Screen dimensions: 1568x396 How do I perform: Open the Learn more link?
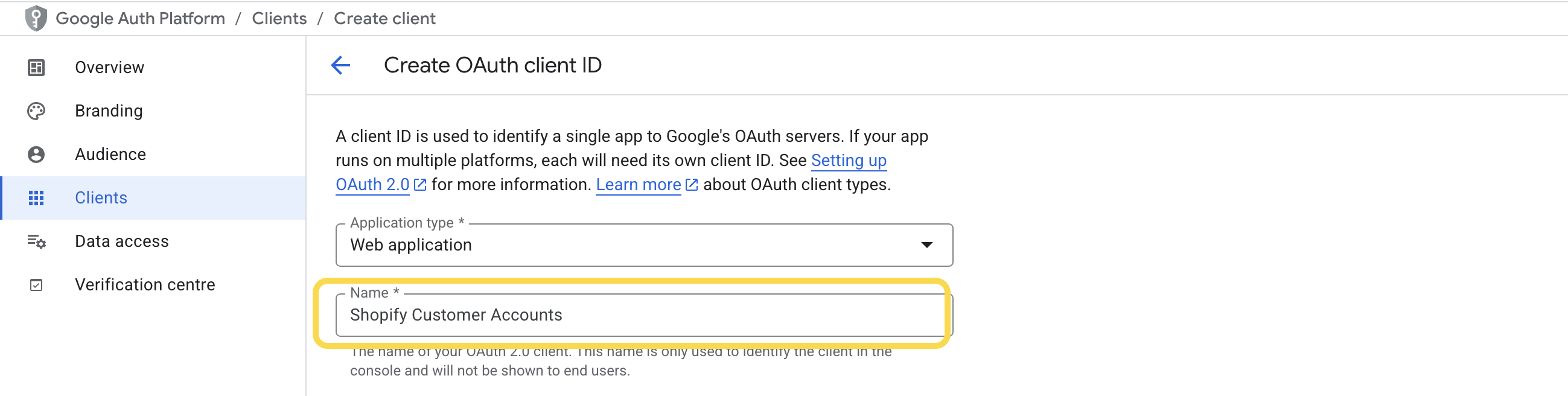(x=638, y=185)
